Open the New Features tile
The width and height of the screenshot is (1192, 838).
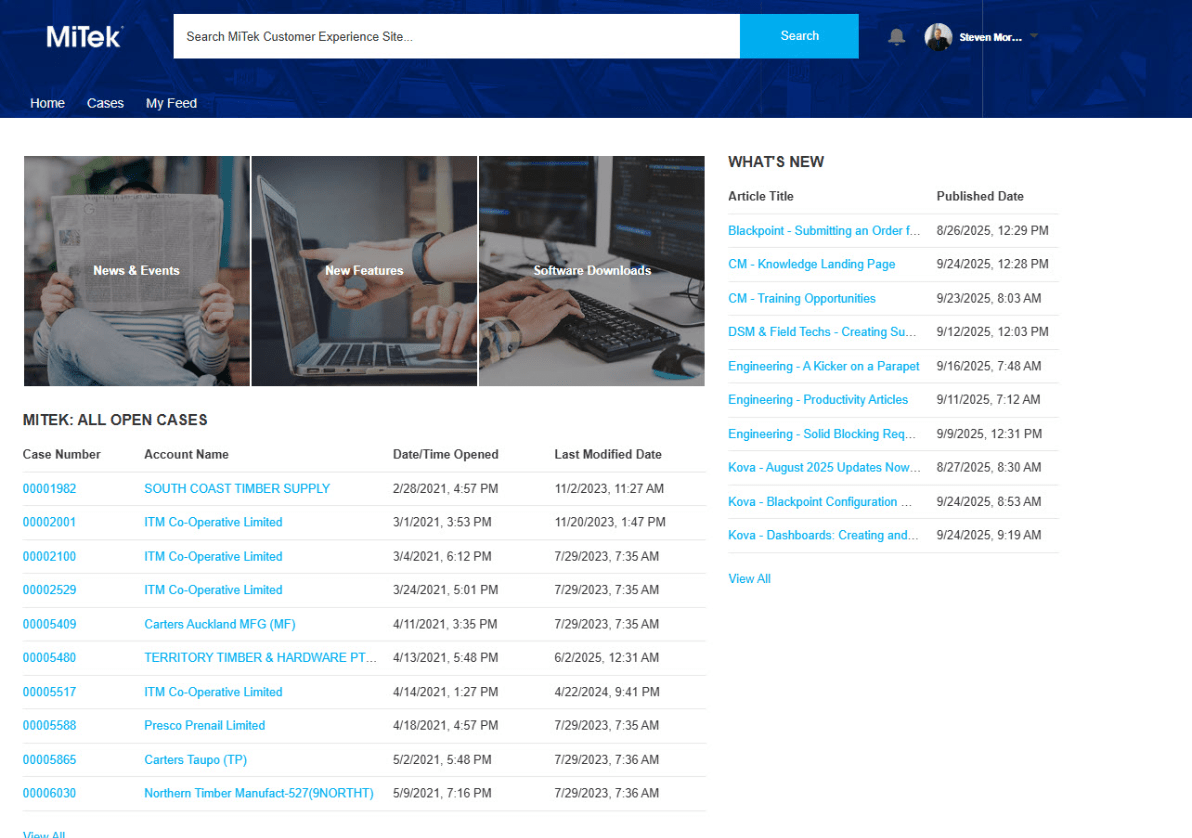point(364,270)
